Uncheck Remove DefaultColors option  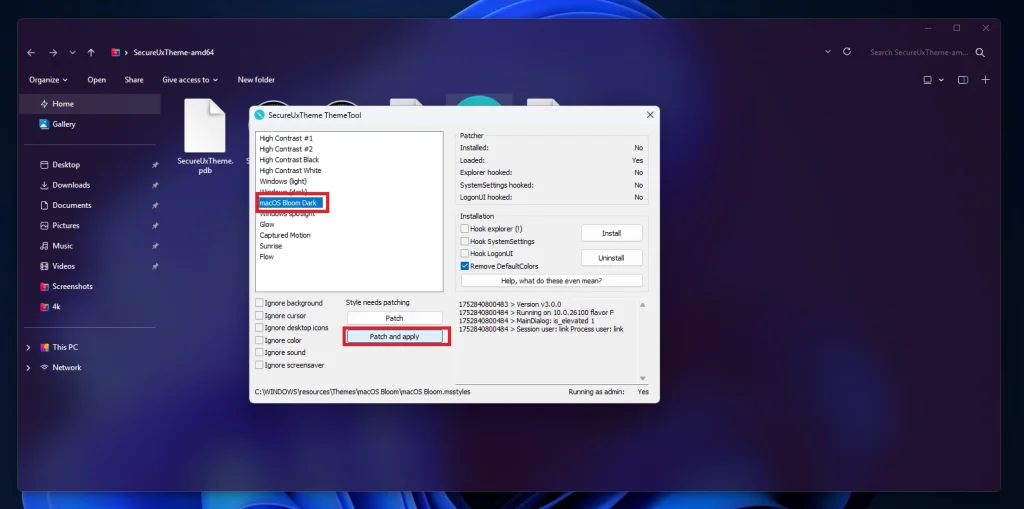click(x=464, y=267)
